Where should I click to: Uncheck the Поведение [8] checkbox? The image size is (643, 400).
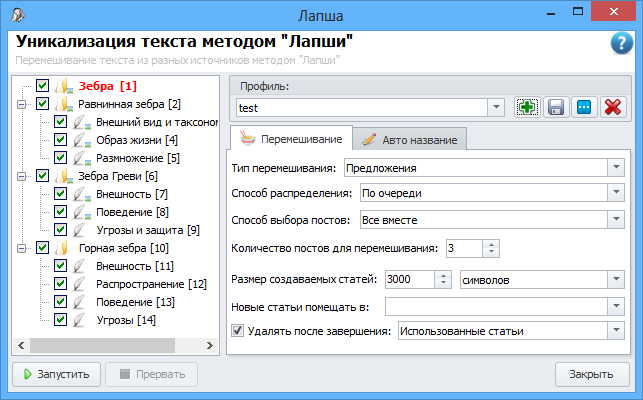[x=61, y=212]
